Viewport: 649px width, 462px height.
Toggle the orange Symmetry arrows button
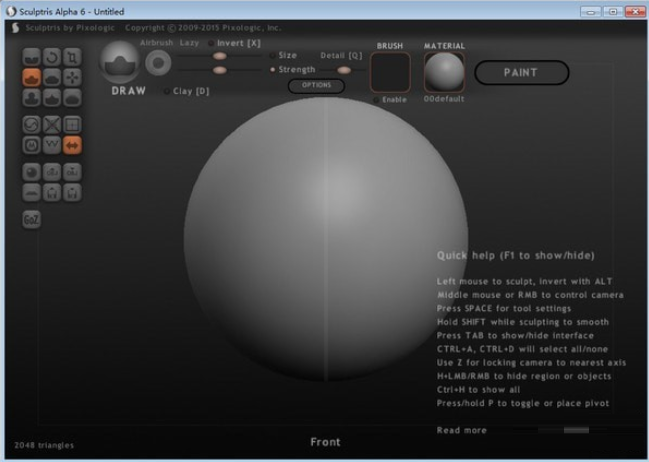(x=72, y=145)
